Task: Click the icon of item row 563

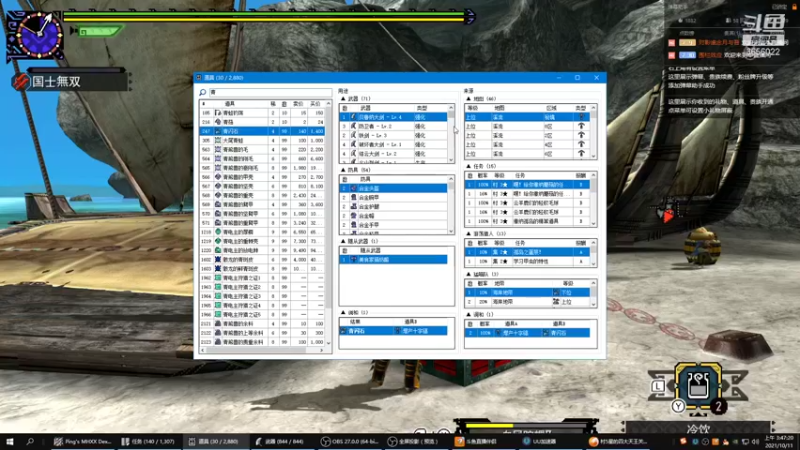Action: click(218, 149)
